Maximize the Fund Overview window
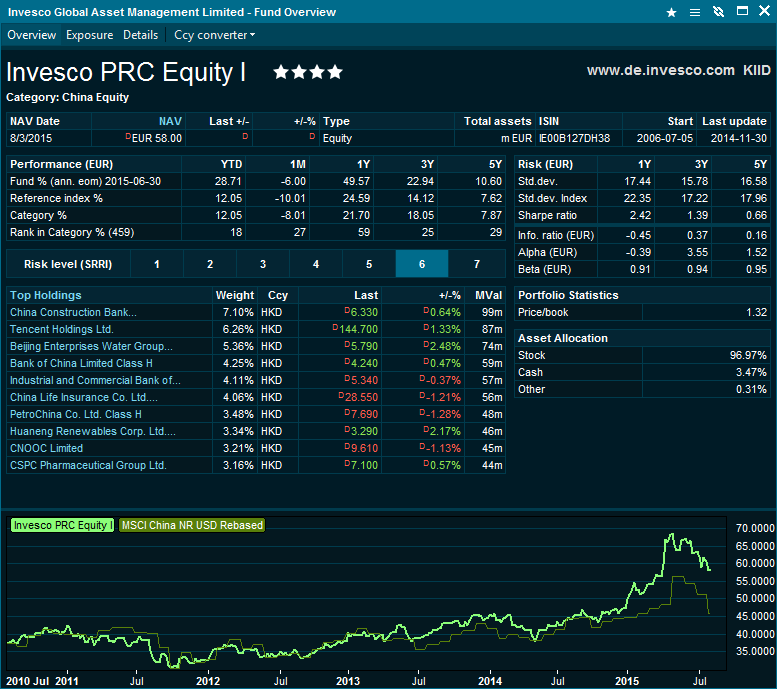777x689 pixels. pos(742,11)
